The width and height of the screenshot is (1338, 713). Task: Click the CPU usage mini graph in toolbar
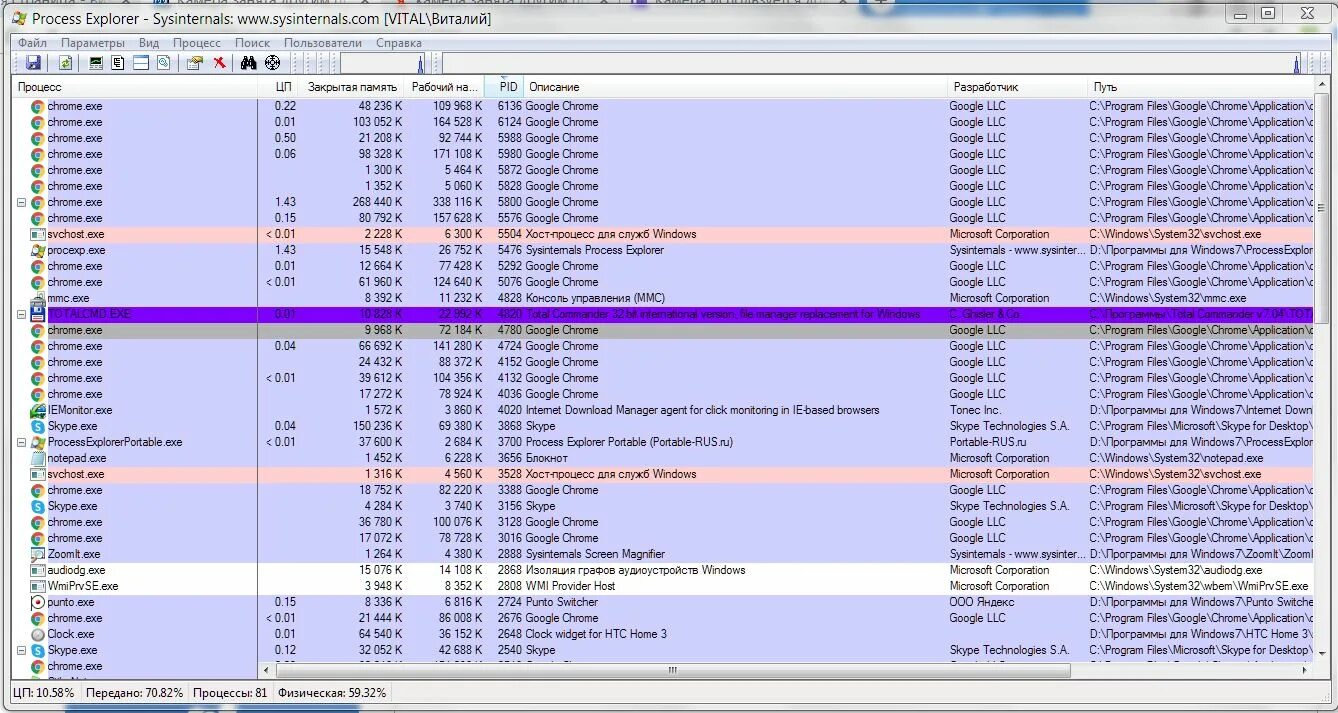click(384, 63)
